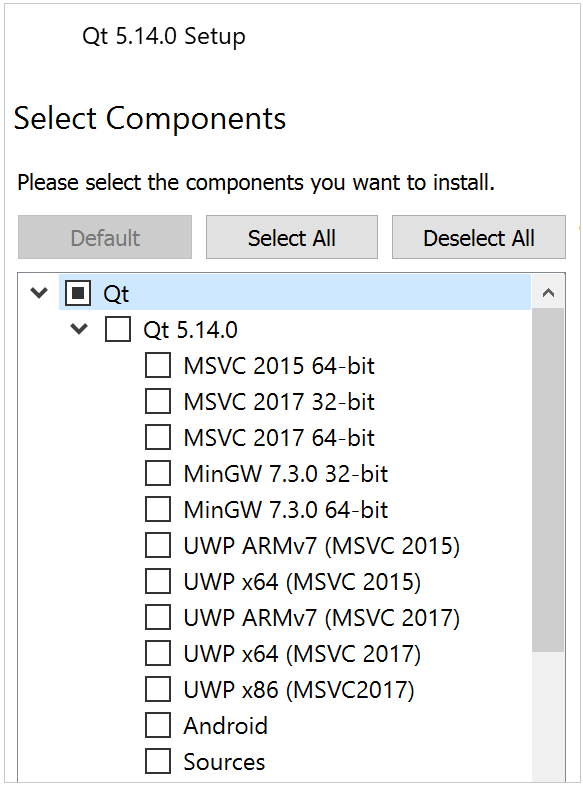Check the Qt 5.14.0 checkbox
Image resolution: width=583 pixels, height=786 pixels.
pyautogui.click(x=118, y=329)
